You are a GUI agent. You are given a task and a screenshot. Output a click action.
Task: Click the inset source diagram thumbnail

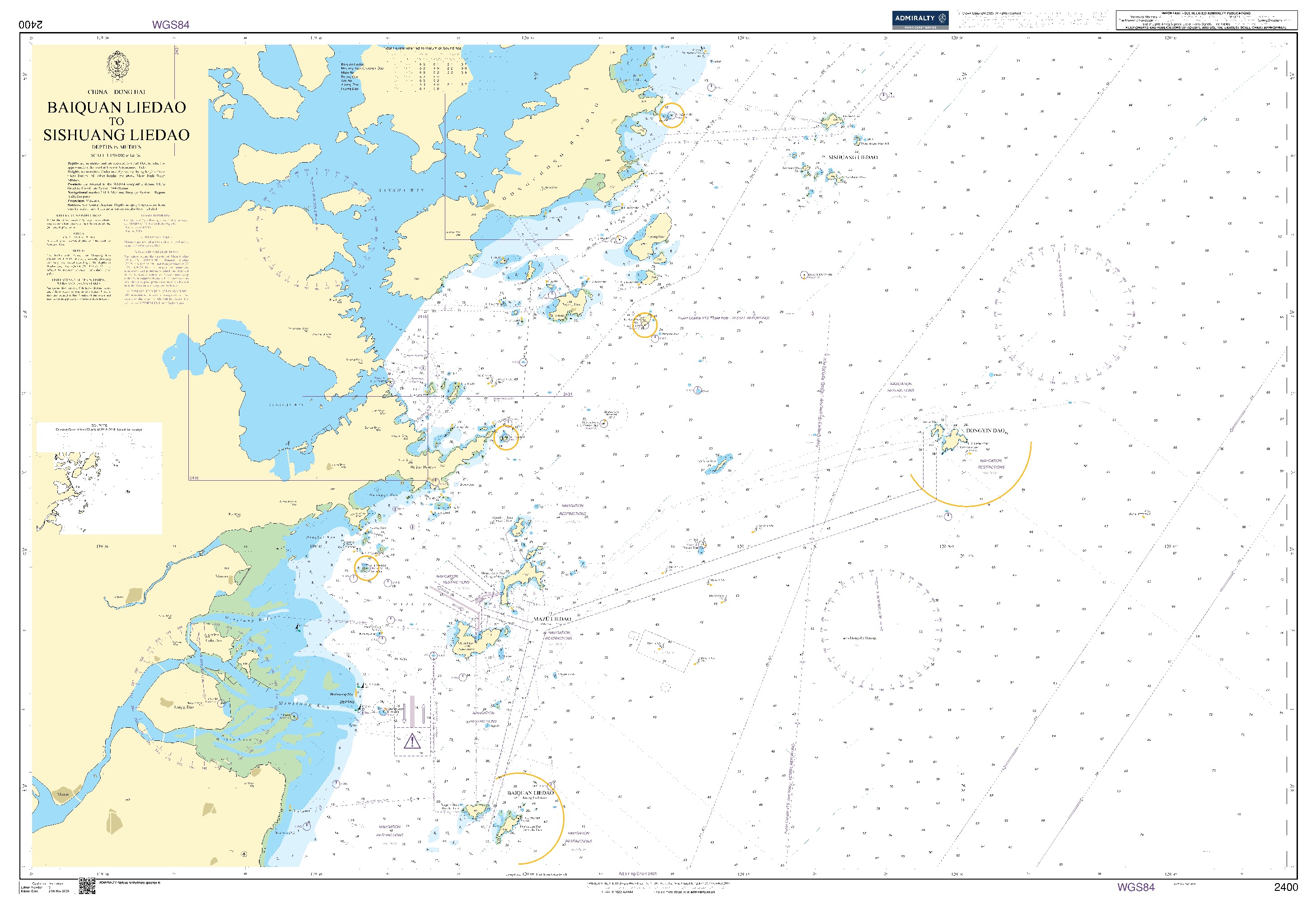[x=99, y=479]
